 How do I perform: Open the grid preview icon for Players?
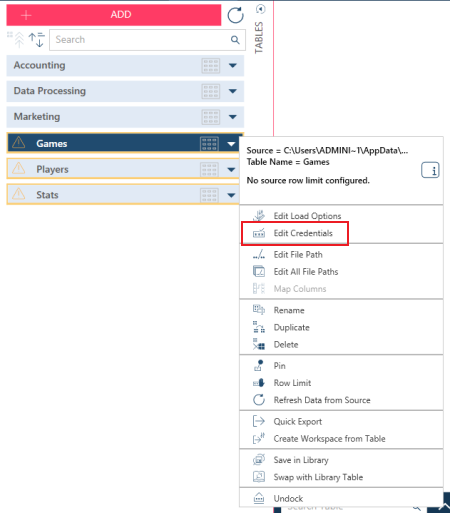209,170
